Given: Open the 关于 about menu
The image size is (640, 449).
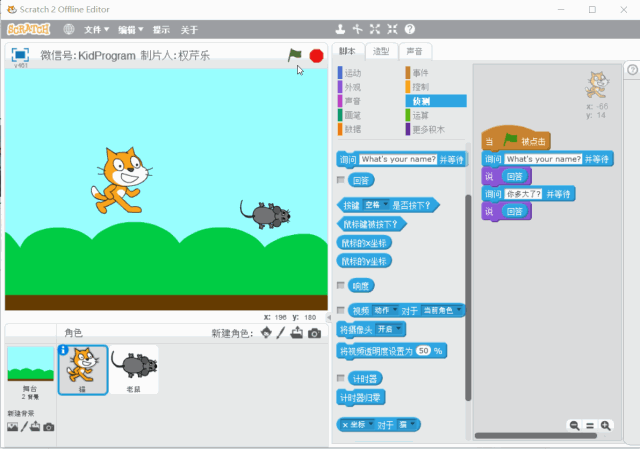Looking at the screenshot, I should (189, 30).
